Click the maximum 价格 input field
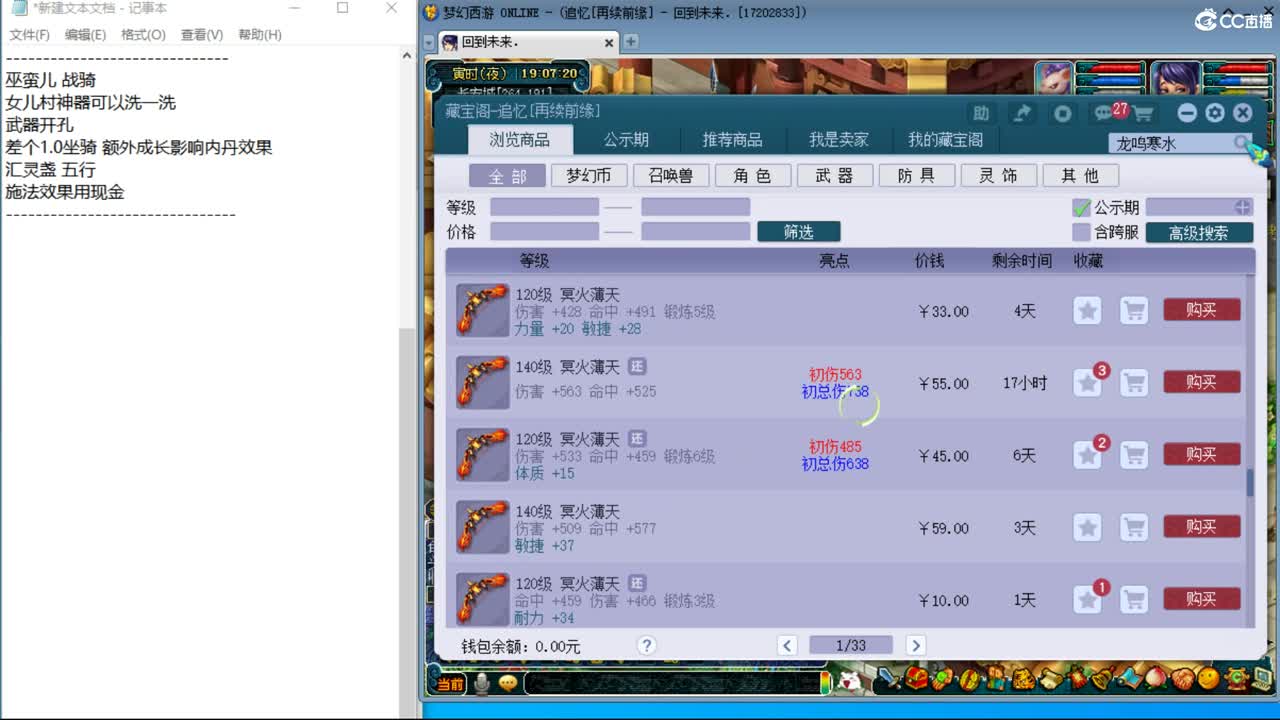 [x=696, y=231]
